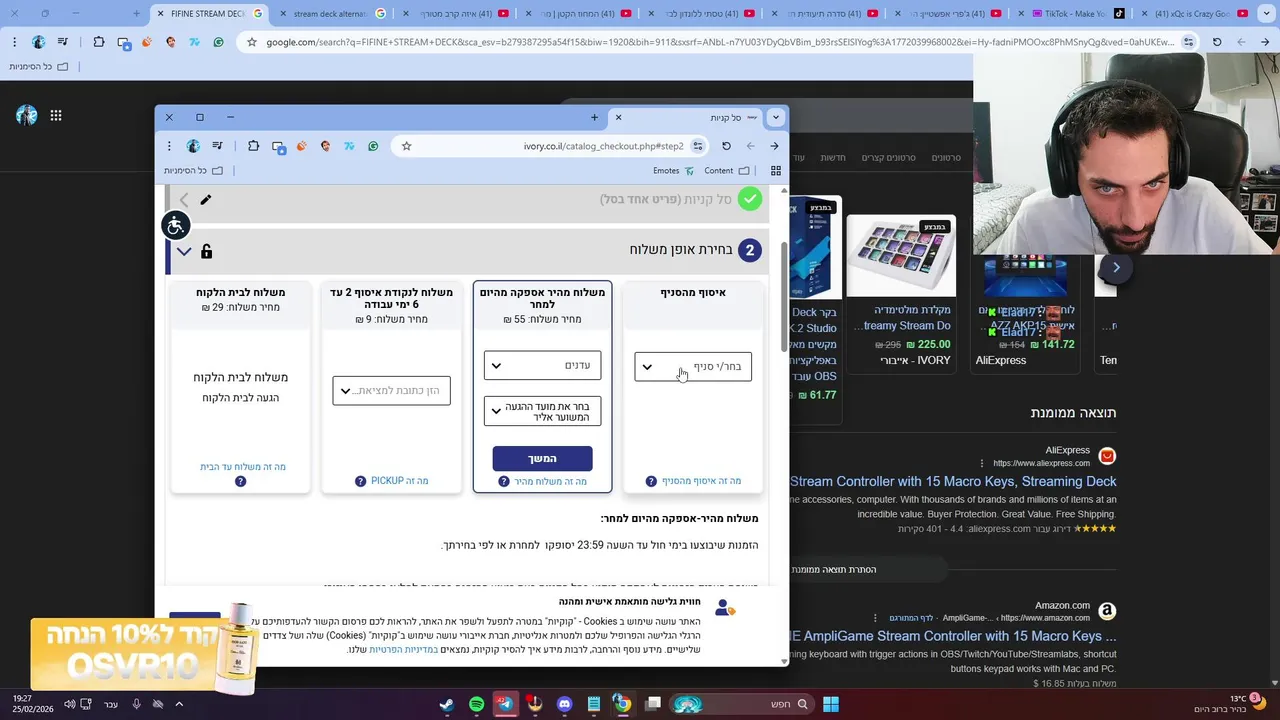Open Discord from the taskbar
Viewport: 1280px width, 720px height.
coord(564,704)
